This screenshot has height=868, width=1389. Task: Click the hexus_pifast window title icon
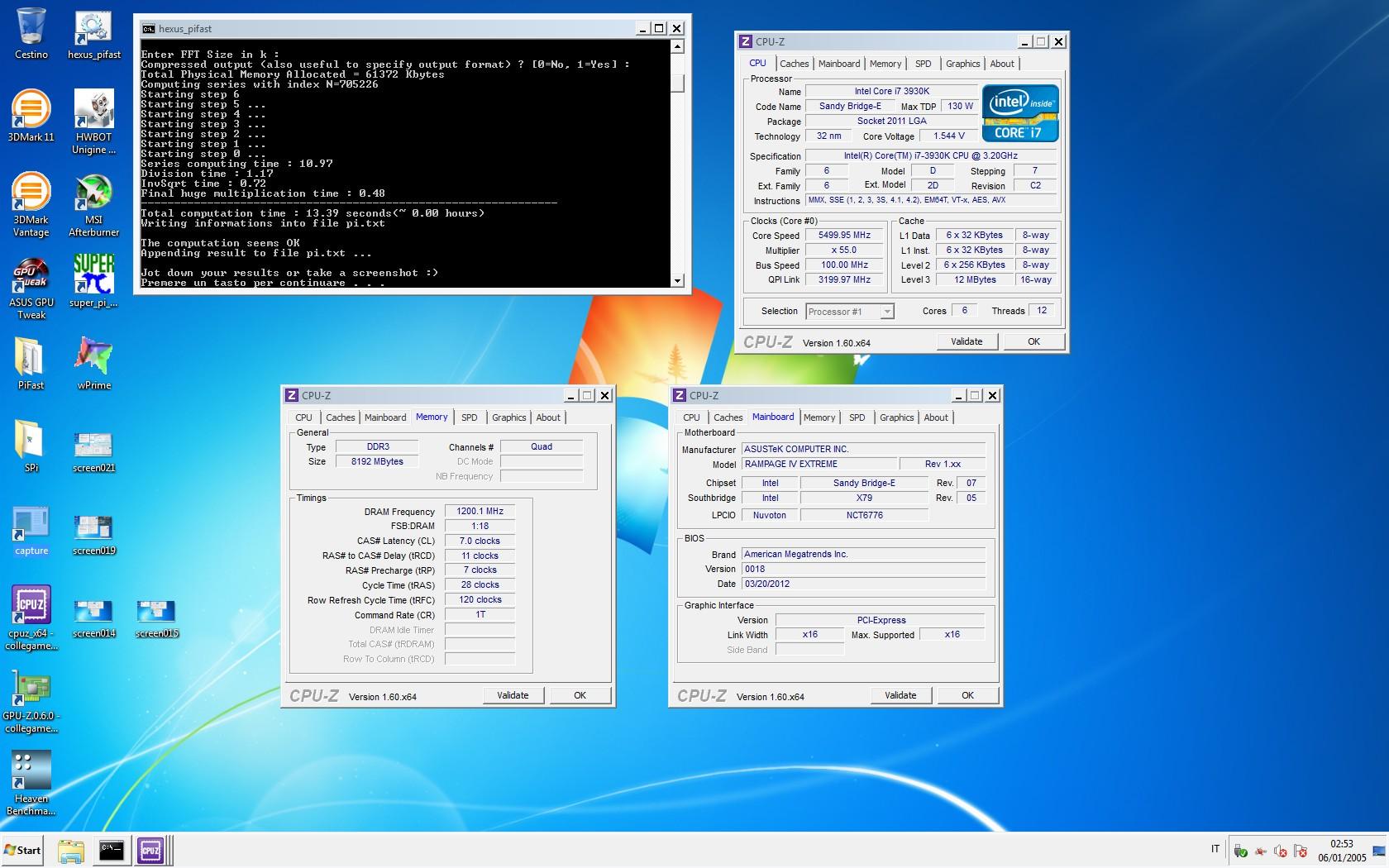148,28
